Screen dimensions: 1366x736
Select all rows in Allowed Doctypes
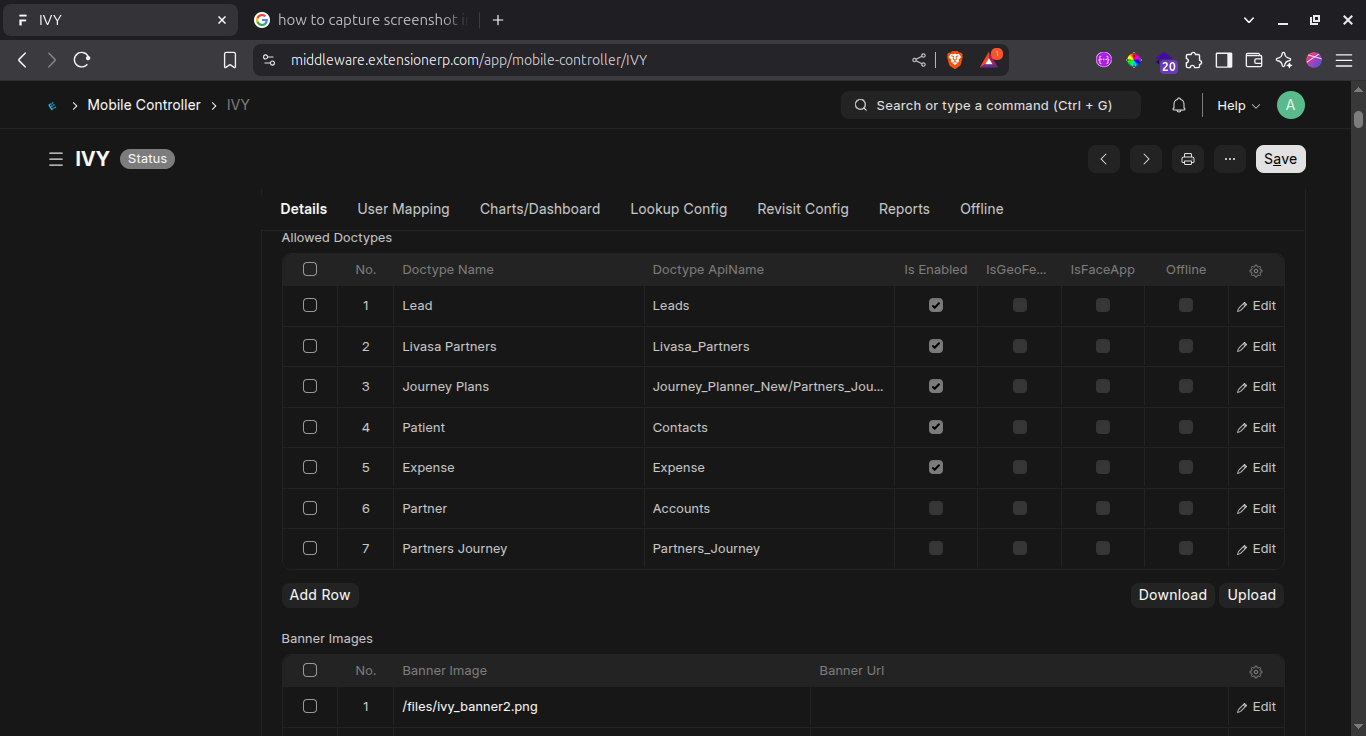310,269
